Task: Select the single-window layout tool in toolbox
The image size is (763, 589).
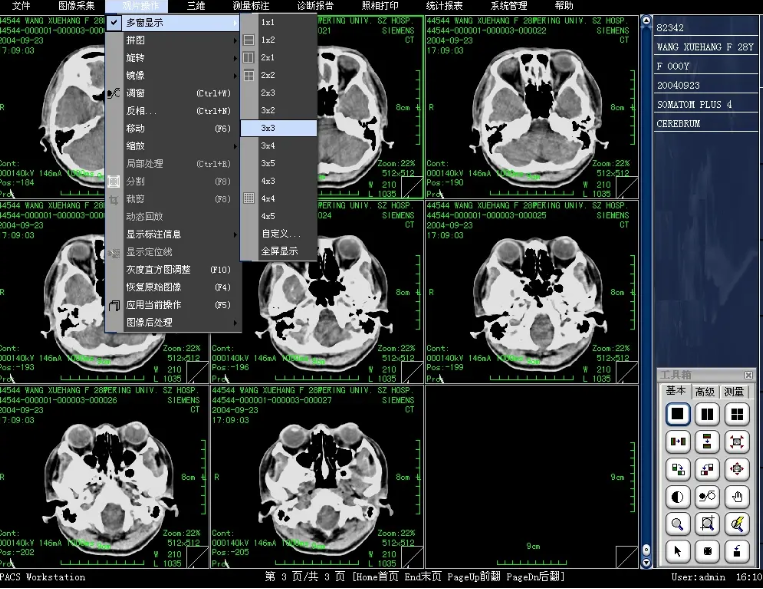Action: pyautogui.click(x=677, y=414)
